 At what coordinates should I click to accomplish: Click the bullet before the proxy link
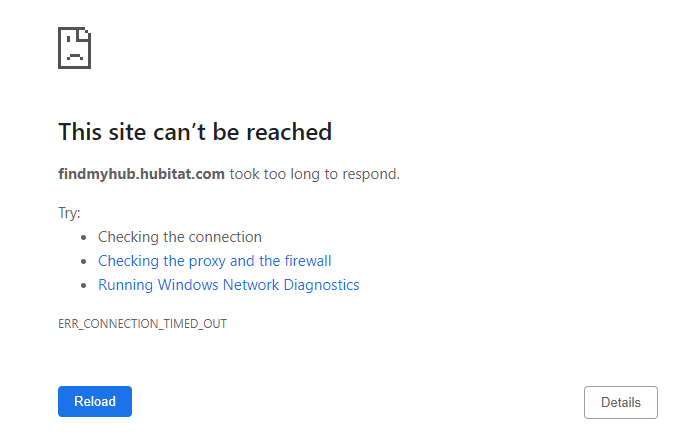pos(83,262)
